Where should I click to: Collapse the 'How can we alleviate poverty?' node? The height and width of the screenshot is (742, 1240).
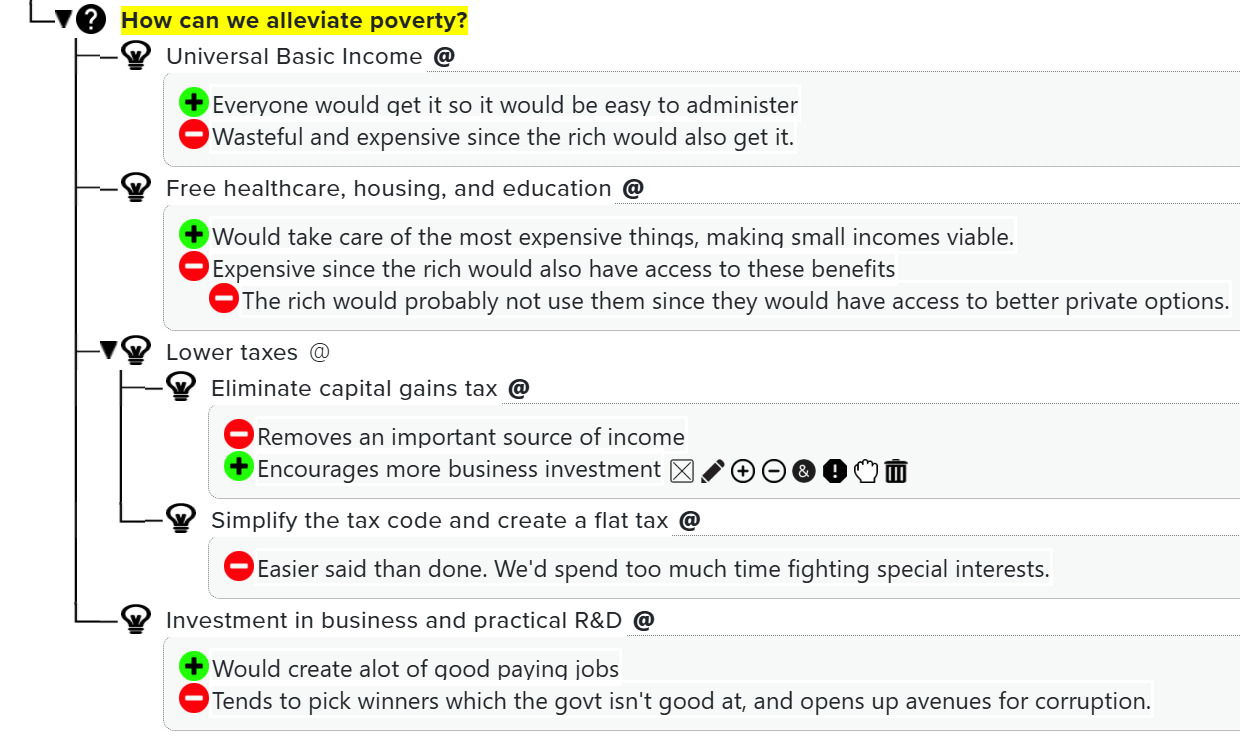pos(64,19)
